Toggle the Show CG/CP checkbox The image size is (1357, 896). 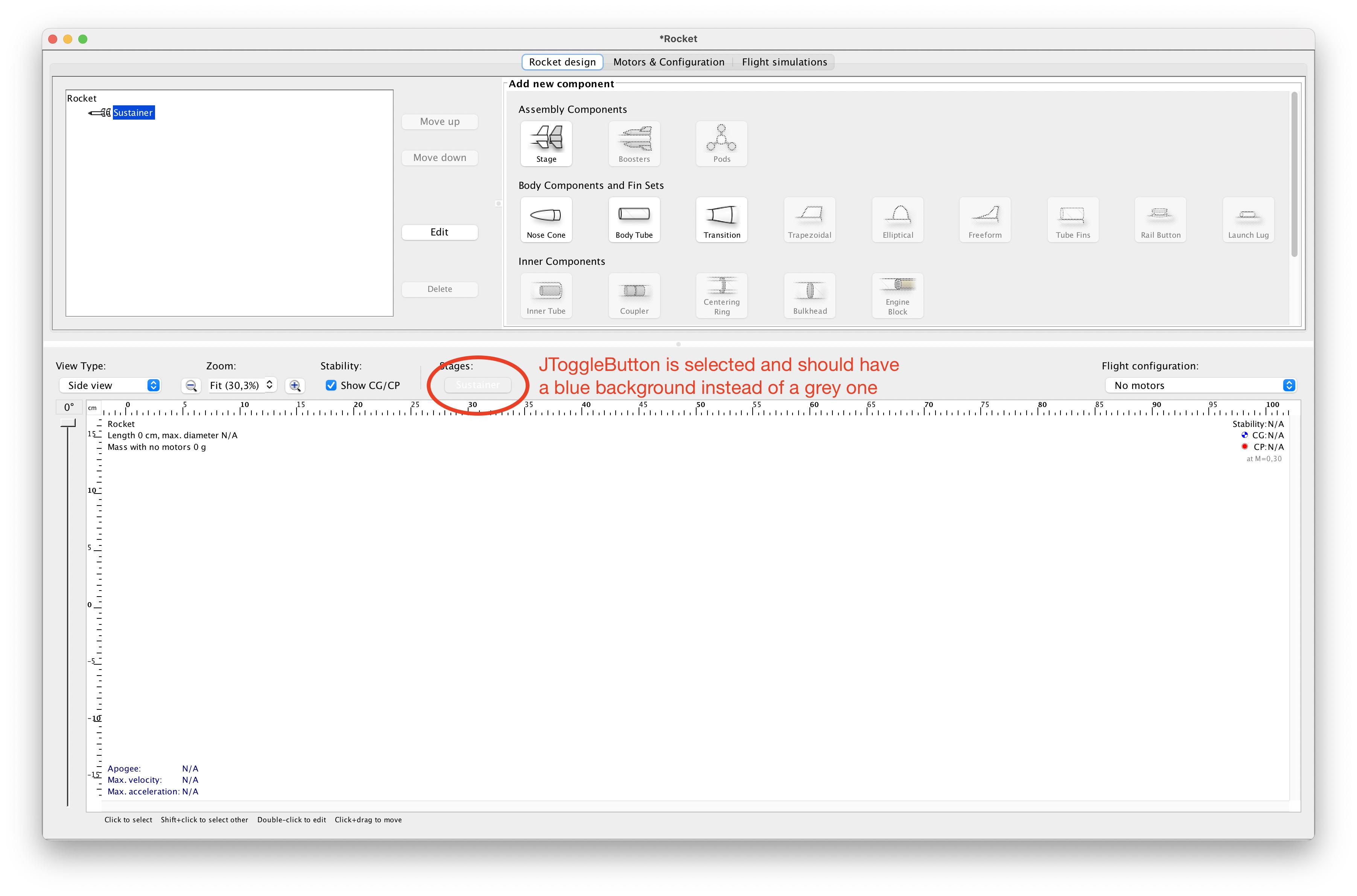coord(331,385)
